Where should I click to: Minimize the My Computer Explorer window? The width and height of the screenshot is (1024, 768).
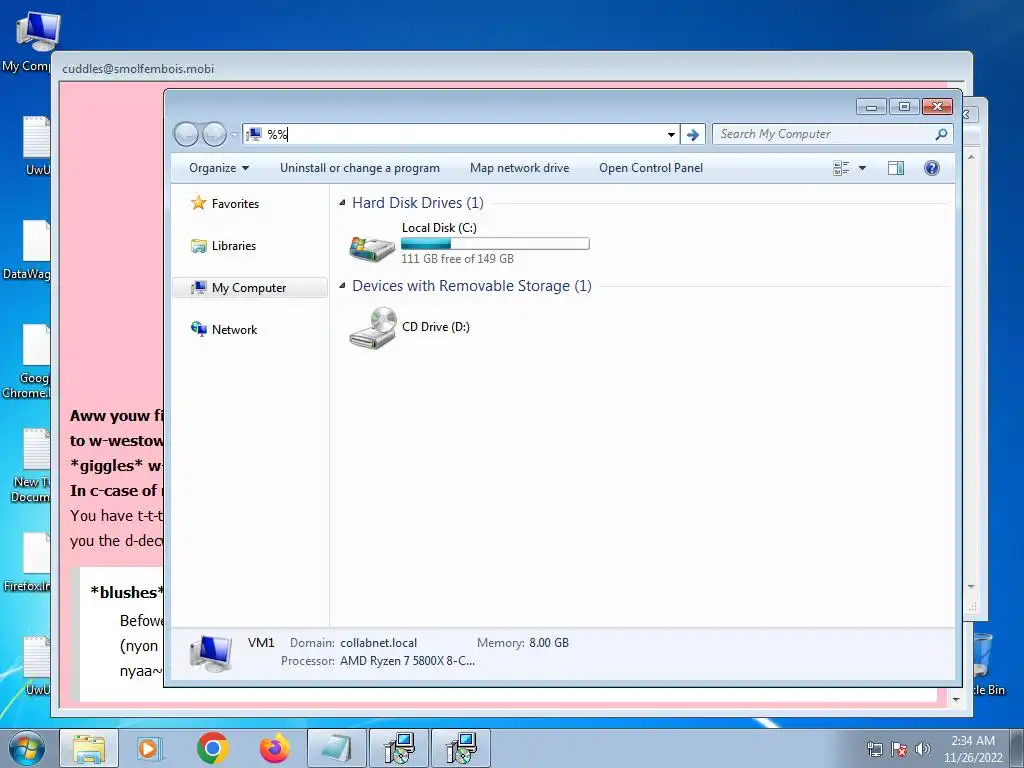point(871,106)
